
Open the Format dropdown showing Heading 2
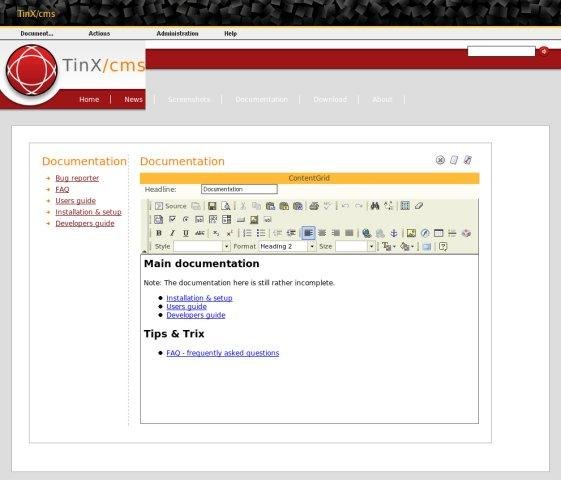(x=287, y=246)
